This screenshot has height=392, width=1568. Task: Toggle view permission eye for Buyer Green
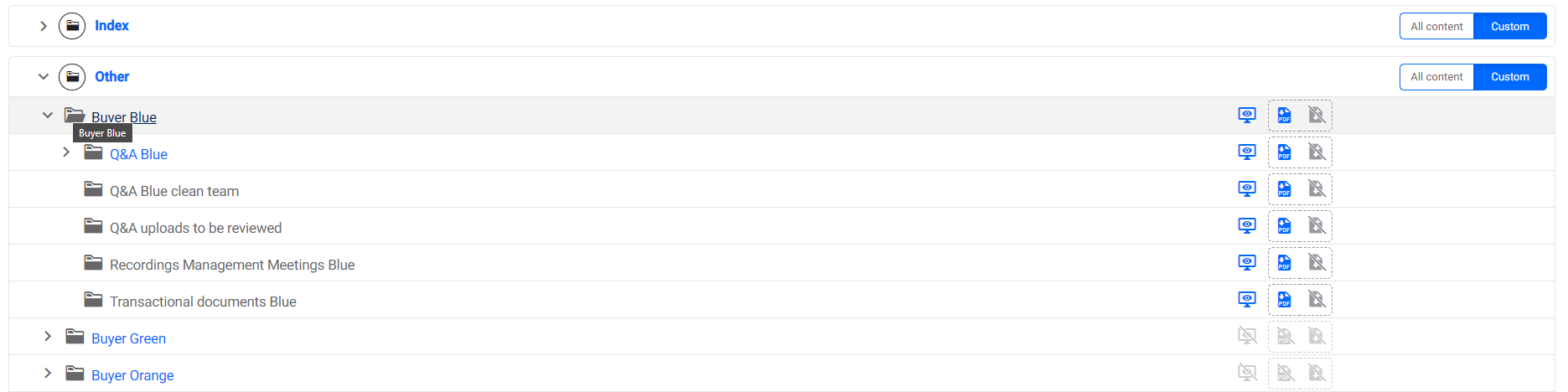(x=1247, y=337)
